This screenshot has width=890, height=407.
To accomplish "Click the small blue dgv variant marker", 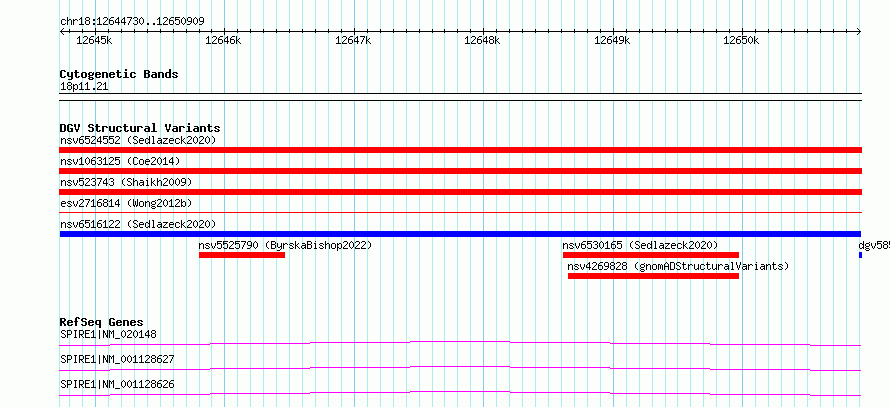I will (x=860, y=255).
